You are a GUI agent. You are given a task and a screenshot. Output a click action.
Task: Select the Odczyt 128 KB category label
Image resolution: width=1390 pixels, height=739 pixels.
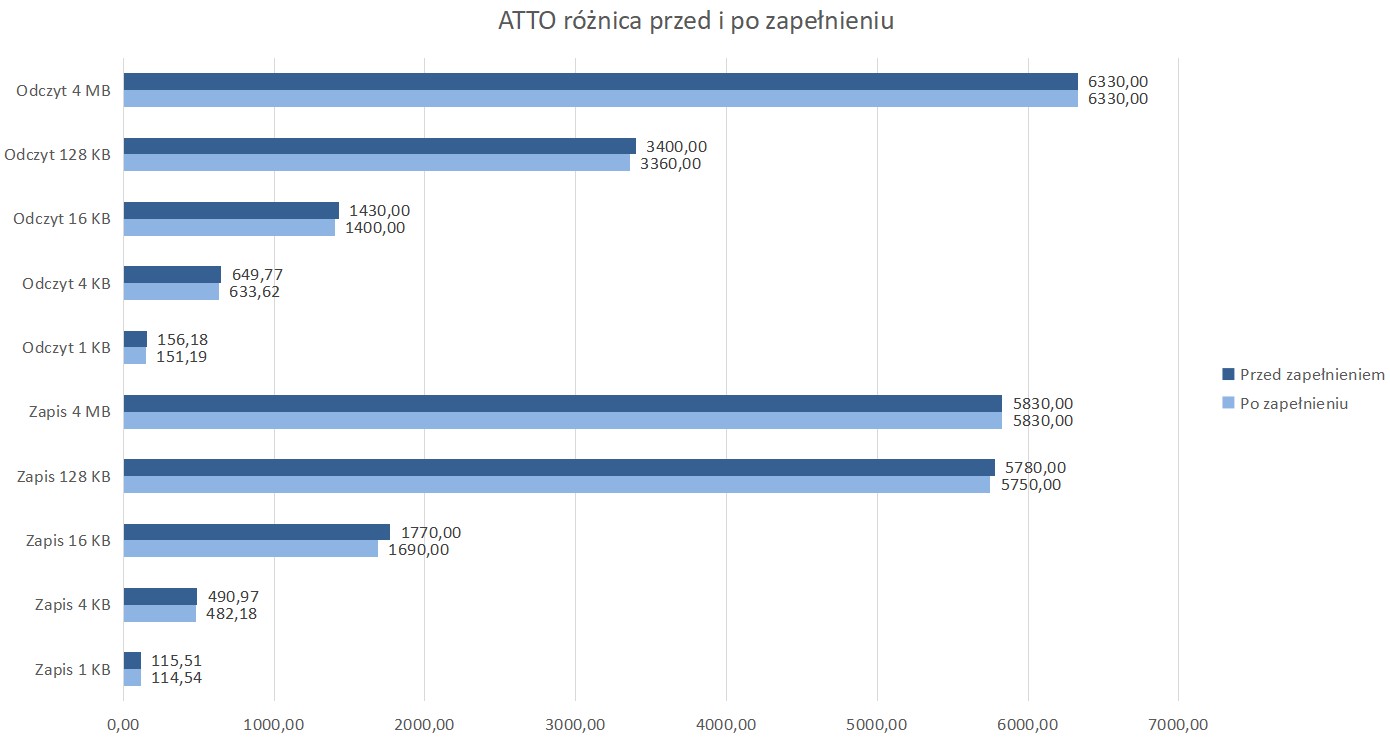(x=57, y=155)
